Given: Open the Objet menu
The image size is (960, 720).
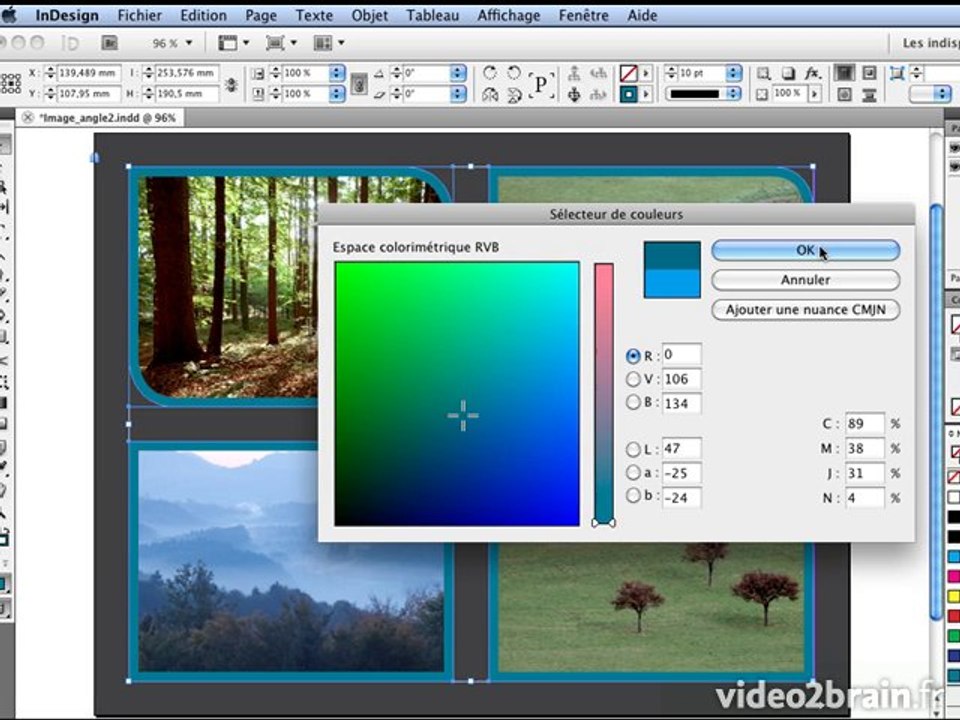Looking at the screenshot, I should 370,15.
